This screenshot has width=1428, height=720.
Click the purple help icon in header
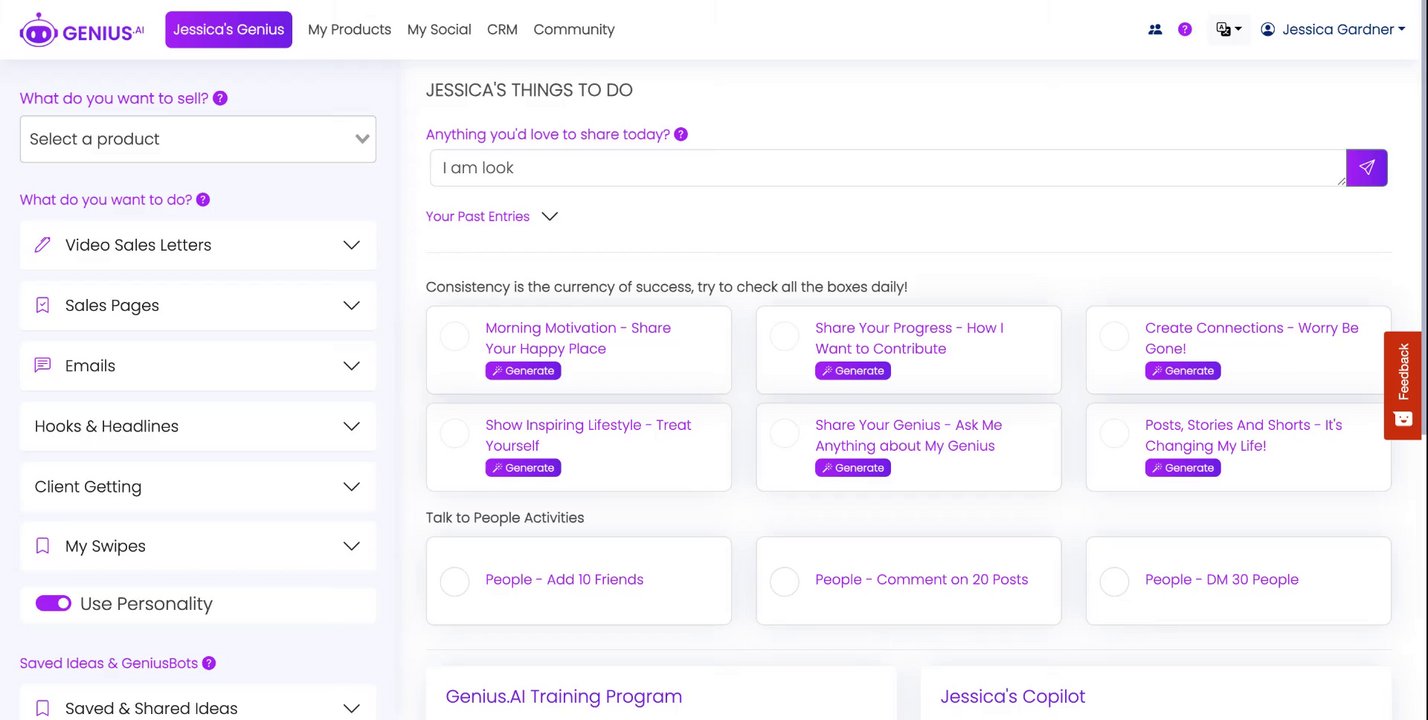click(x=1185, y=30)
